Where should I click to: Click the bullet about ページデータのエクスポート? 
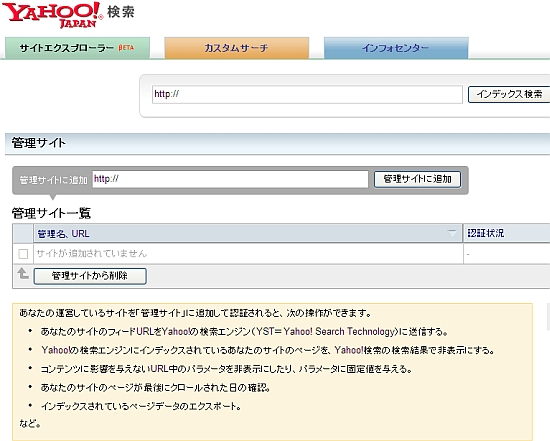pos(141,406)
